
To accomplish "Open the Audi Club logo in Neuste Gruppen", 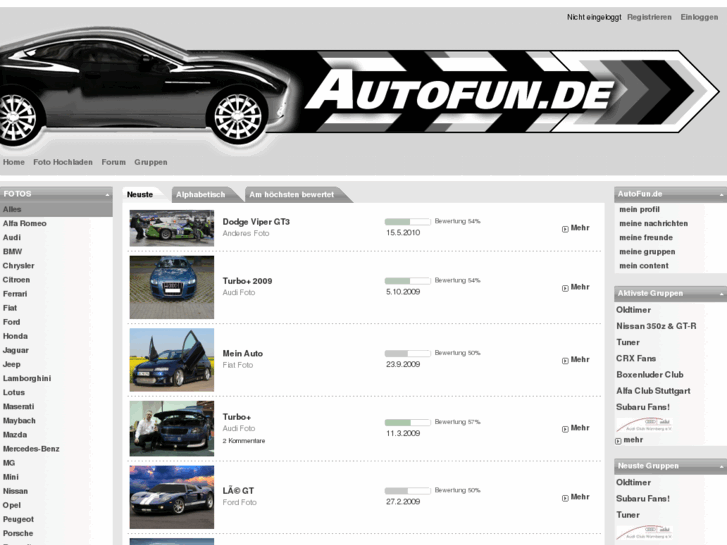I will point(644,532).
